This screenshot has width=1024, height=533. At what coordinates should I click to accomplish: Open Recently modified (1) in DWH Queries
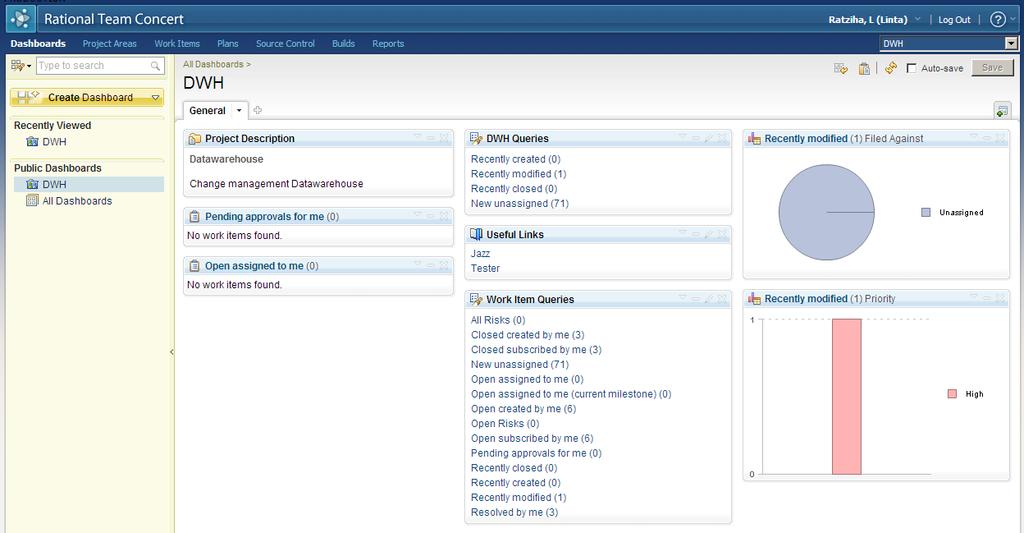tap(519, 174)
